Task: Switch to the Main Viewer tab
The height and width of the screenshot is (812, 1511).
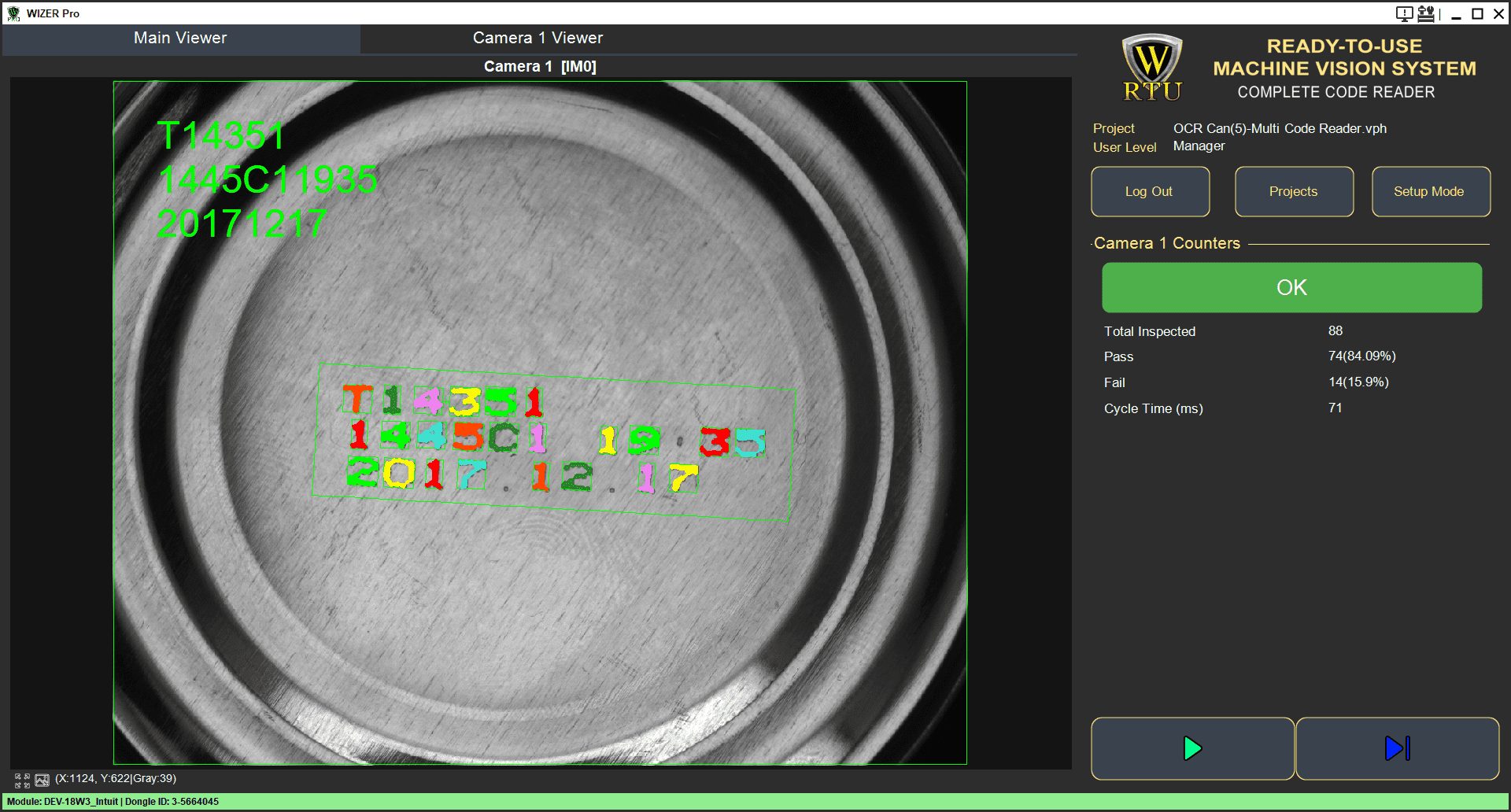Action: click(x=181, y=38)
